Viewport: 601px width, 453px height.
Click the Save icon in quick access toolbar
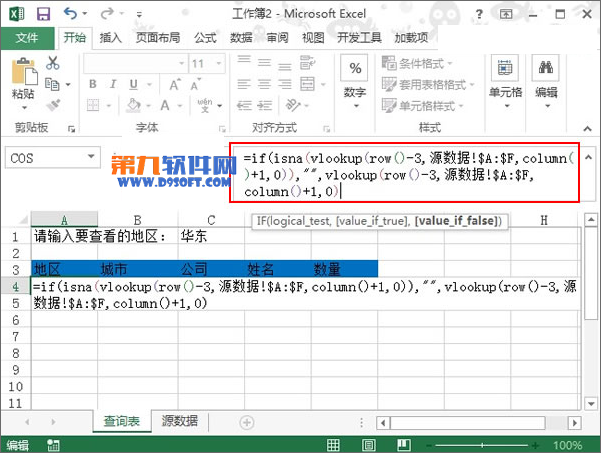[x=43, y=14]
